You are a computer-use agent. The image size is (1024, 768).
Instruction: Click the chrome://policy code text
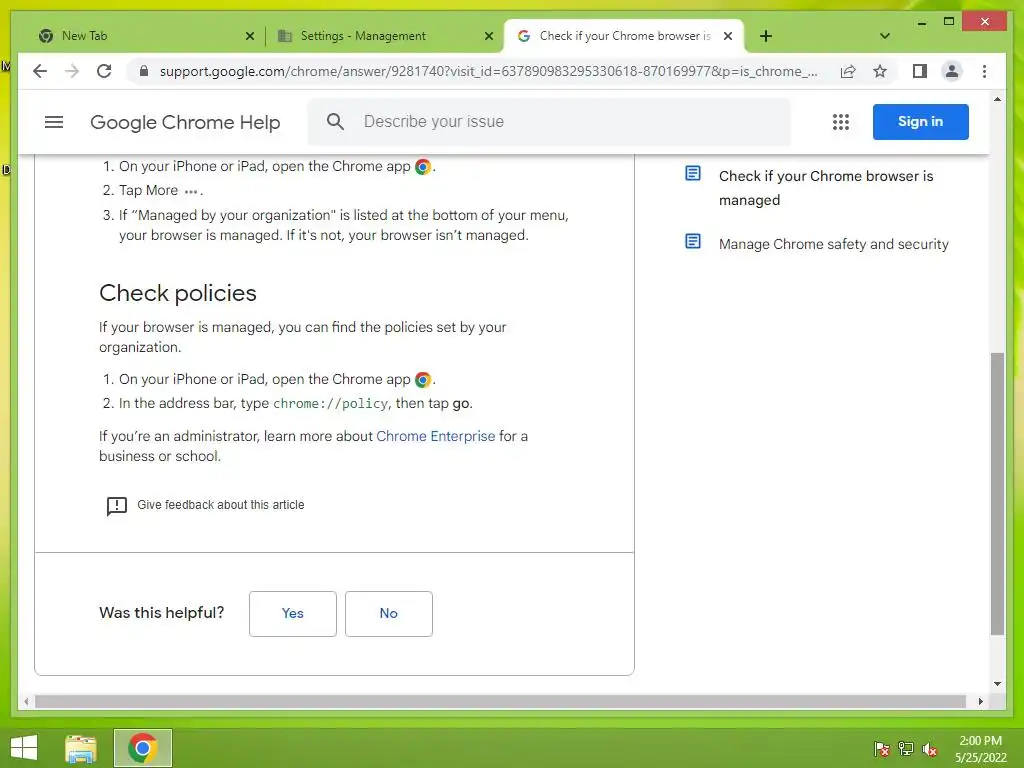pyautogui.click(x=330, y=404)
